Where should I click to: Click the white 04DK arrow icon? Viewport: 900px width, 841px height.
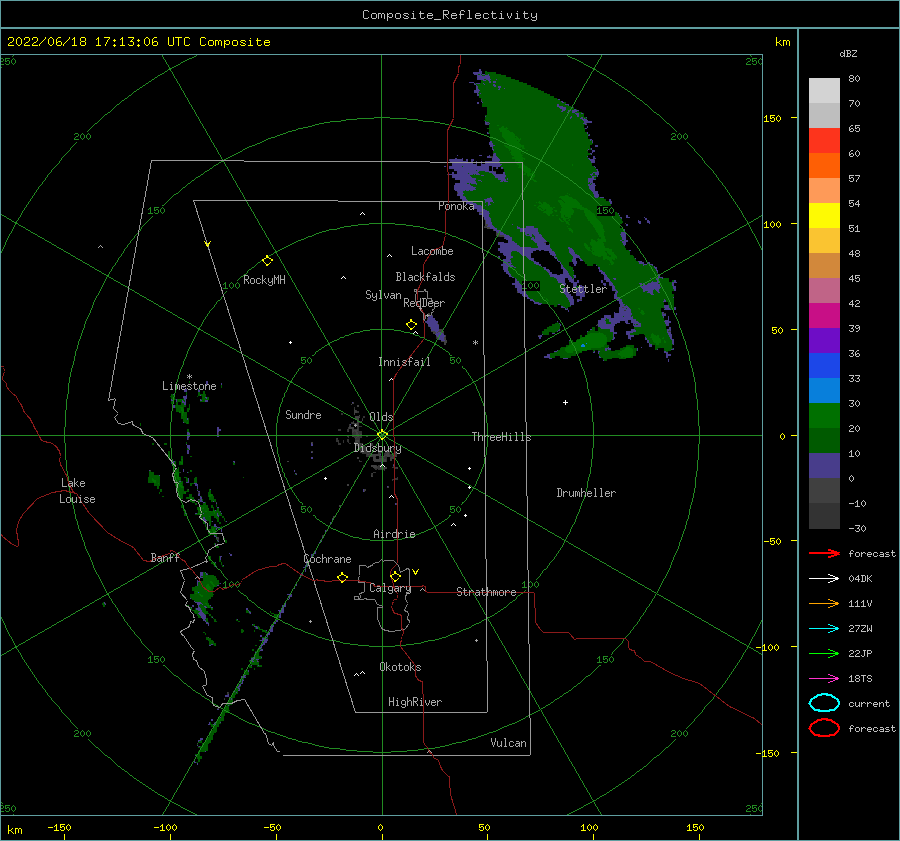click(x=824, y=578)
